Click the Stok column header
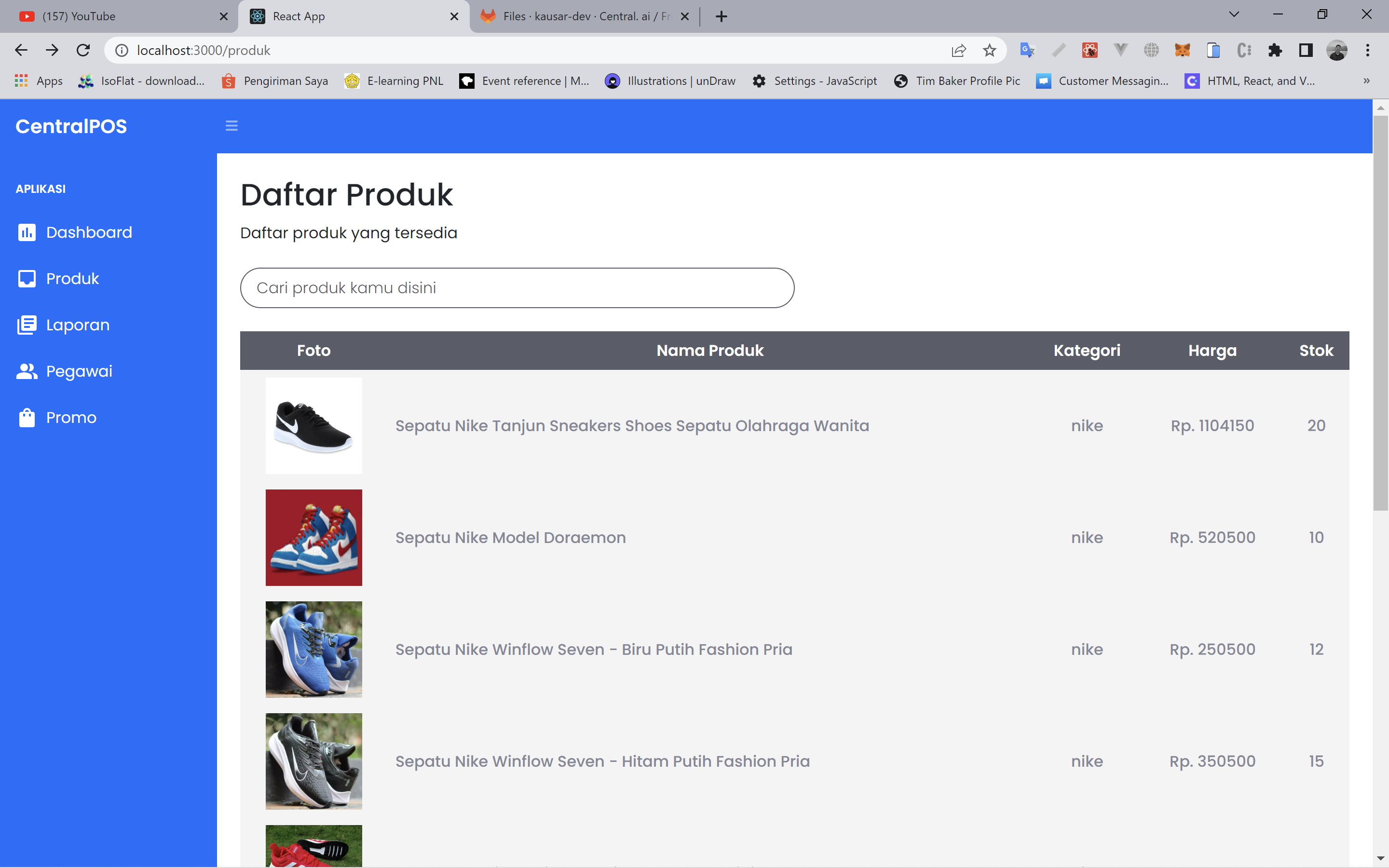1389x868 pixels. tap(1316, 350)
